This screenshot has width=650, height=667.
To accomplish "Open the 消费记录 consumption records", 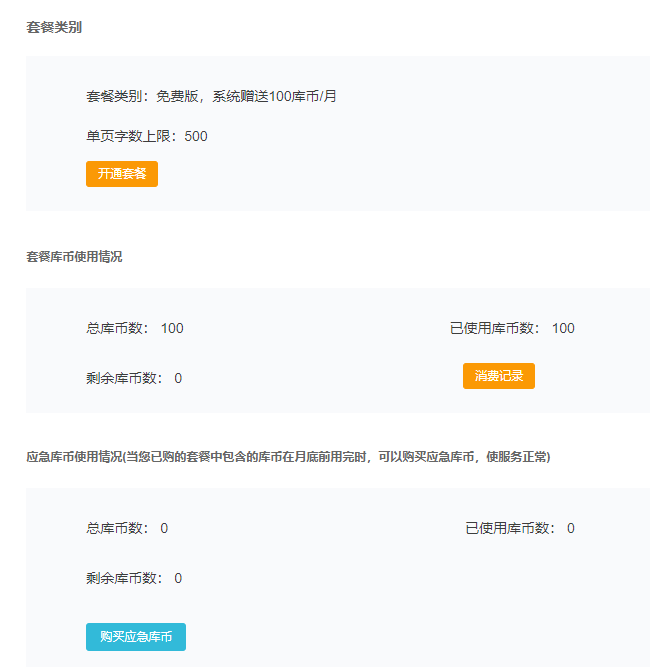I will pos(499,376).
